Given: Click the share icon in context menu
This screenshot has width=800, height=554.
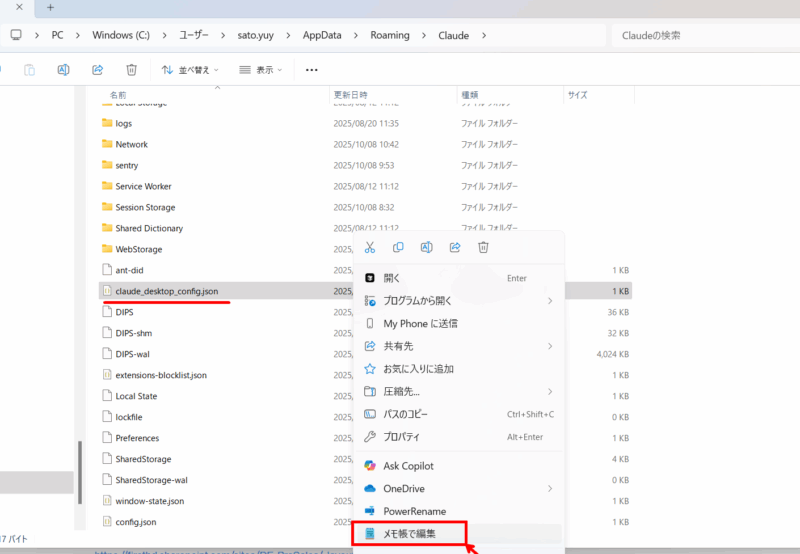Looking at the screenshot, I should pyautogui.click(x=455, y=247).
